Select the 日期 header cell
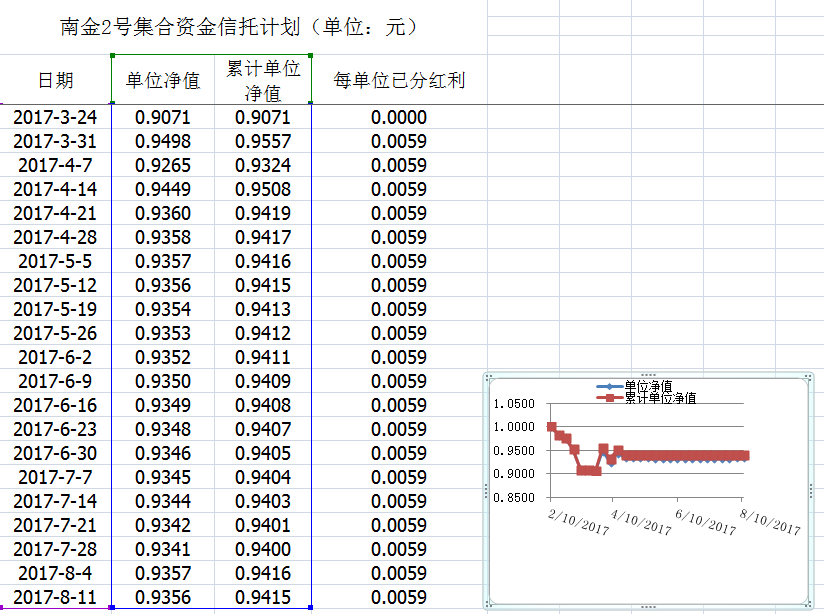Viewport: 824px width, 614px height. [x=55, y=80]
